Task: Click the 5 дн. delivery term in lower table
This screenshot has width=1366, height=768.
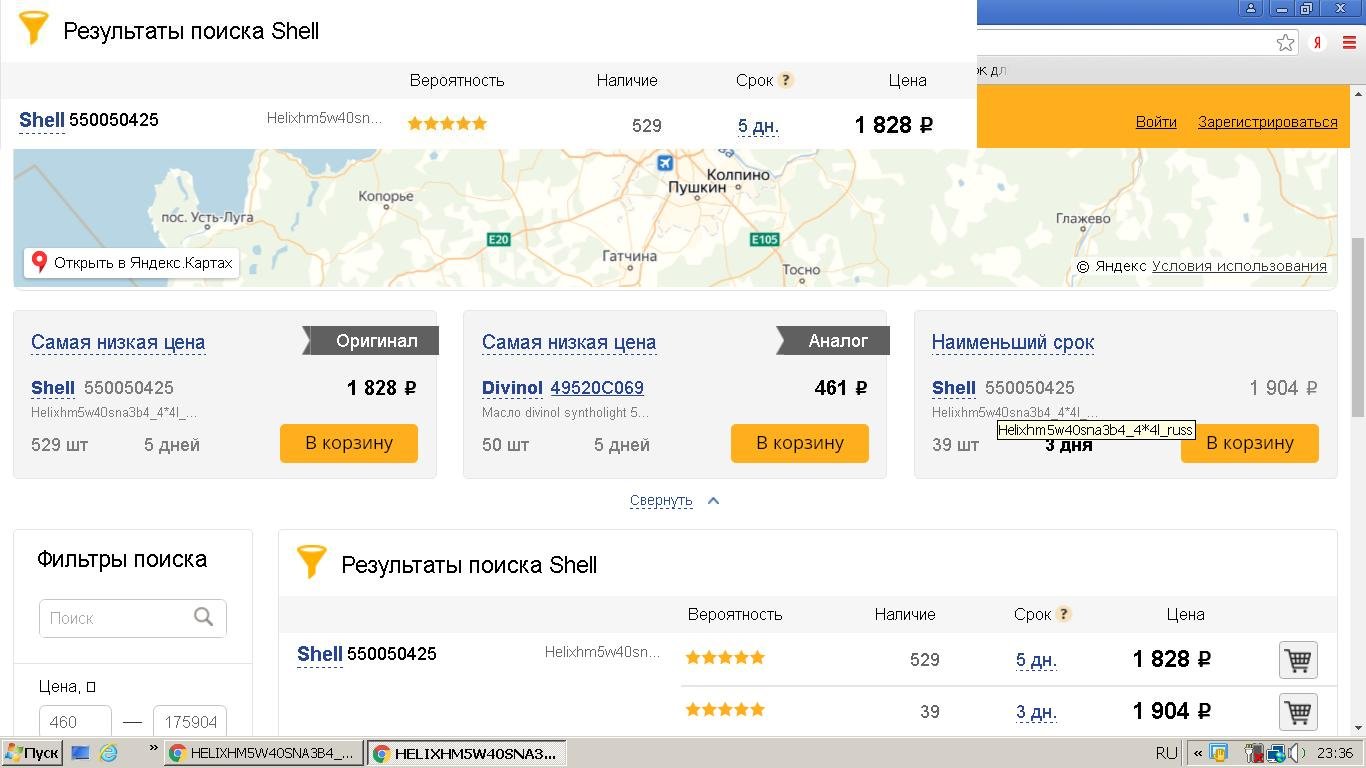Action: coord(1036,660)
